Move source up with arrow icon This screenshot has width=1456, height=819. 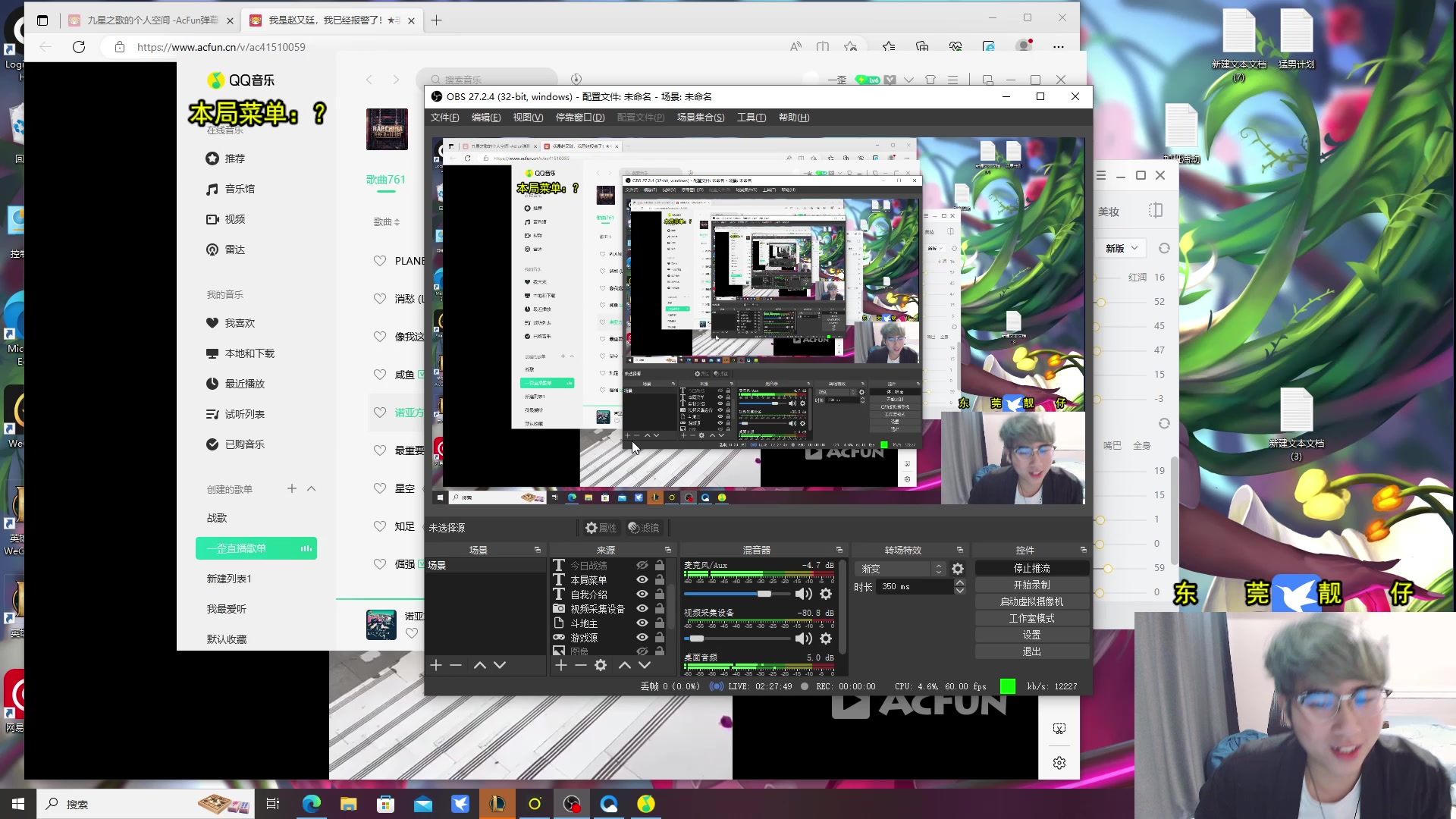pos(624,665)
